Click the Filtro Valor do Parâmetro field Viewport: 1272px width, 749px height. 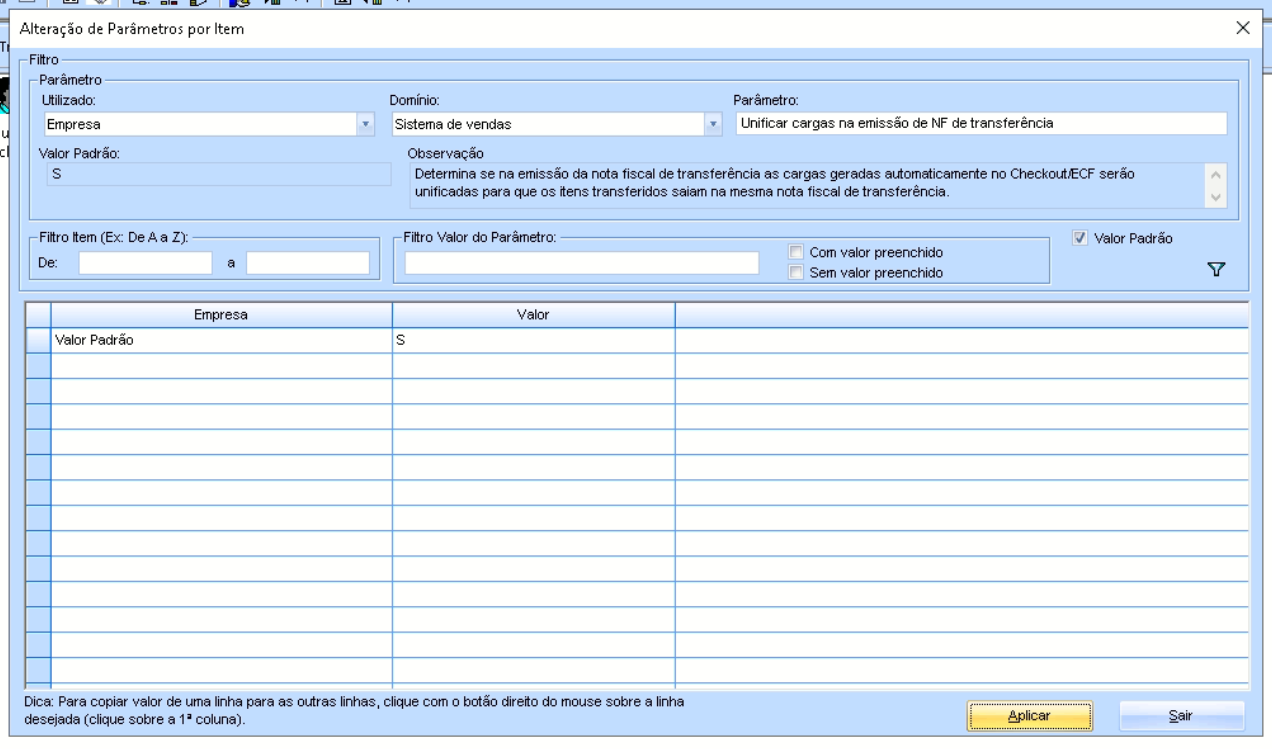582,262
